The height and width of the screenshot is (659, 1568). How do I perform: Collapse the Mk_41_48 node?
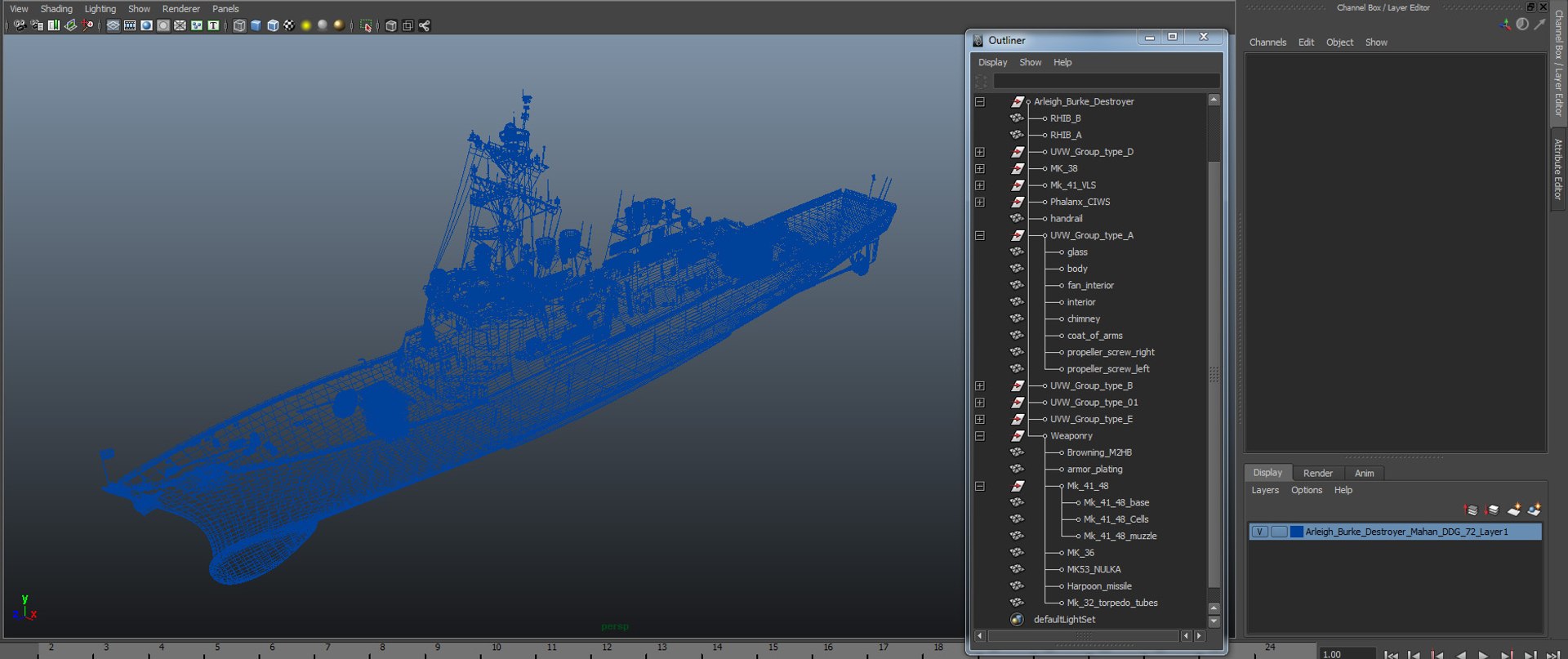coord(980,486)
